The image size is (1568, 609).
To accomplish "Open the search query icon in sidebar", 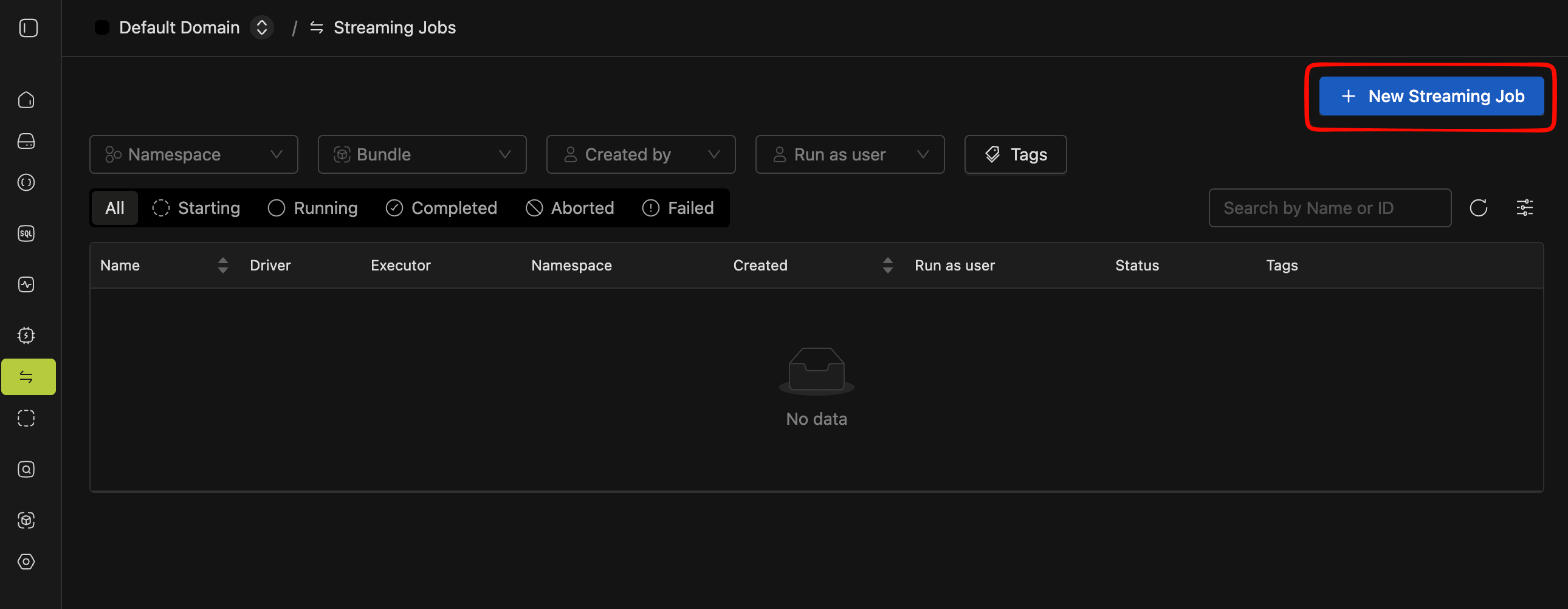I will click(x=26, y=470).
